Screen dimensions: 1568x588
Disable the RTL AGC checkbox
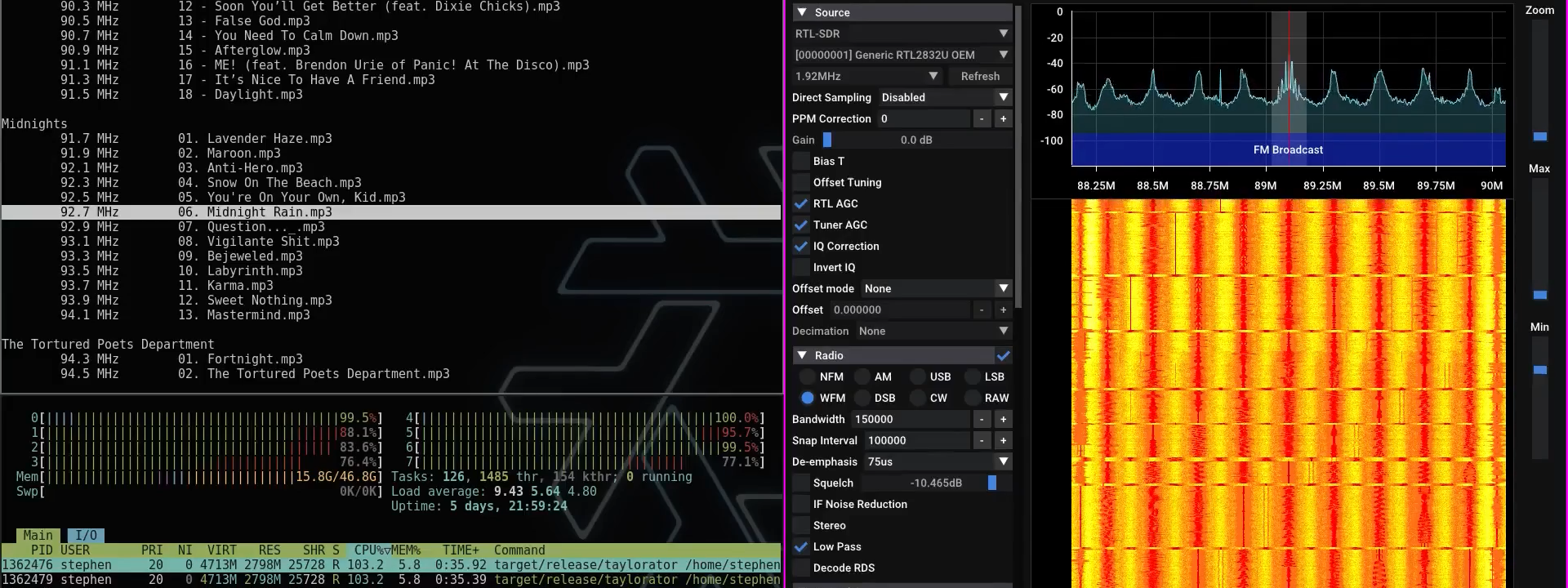[801, 203]
